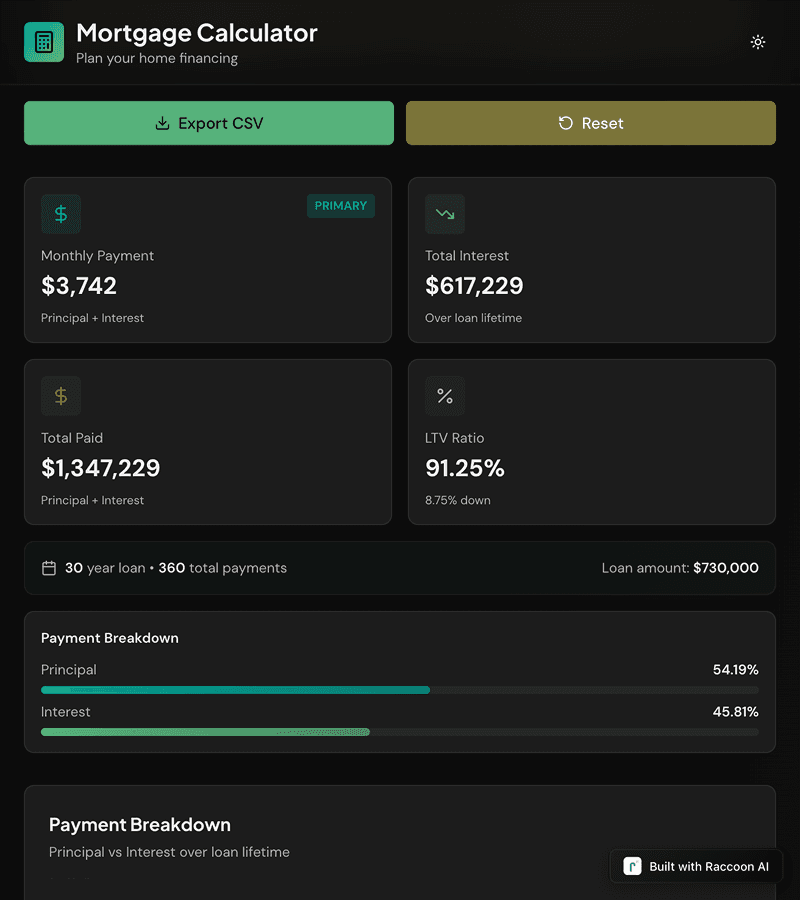Image resolution: width=800 pixels, height=900 pixels.
Task: Select the PRIMARY badge
Action: pyautogui.click(x=341, y=206)
